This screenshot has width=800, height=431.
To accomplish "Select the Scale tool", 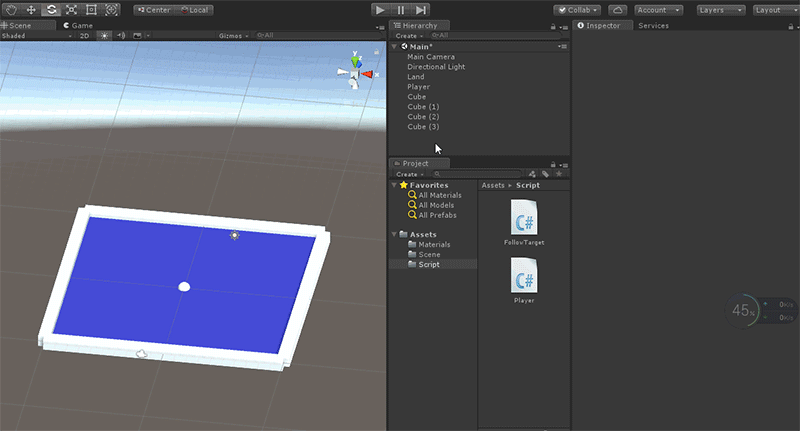I will pyautogui.click(x=71, y=10).
